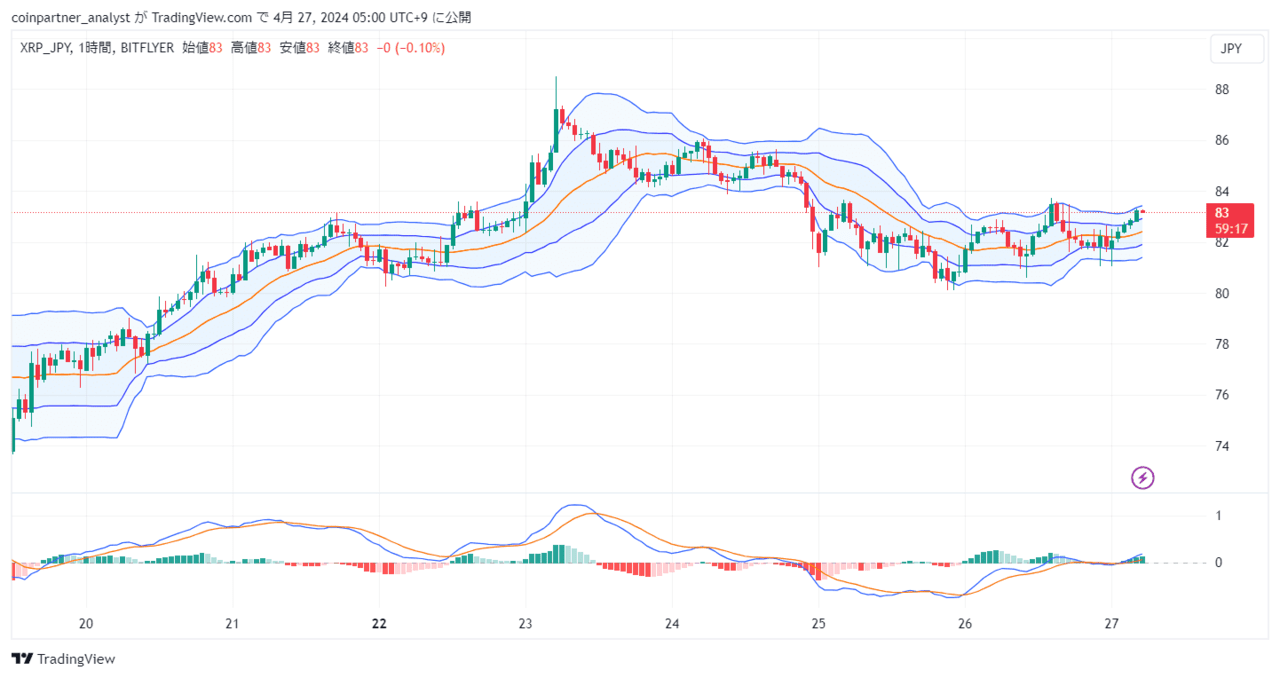Image resolution: width=1280 pixels, height=678 pixels.
Task: Click the 88 price axis label
Action: 1222,90
